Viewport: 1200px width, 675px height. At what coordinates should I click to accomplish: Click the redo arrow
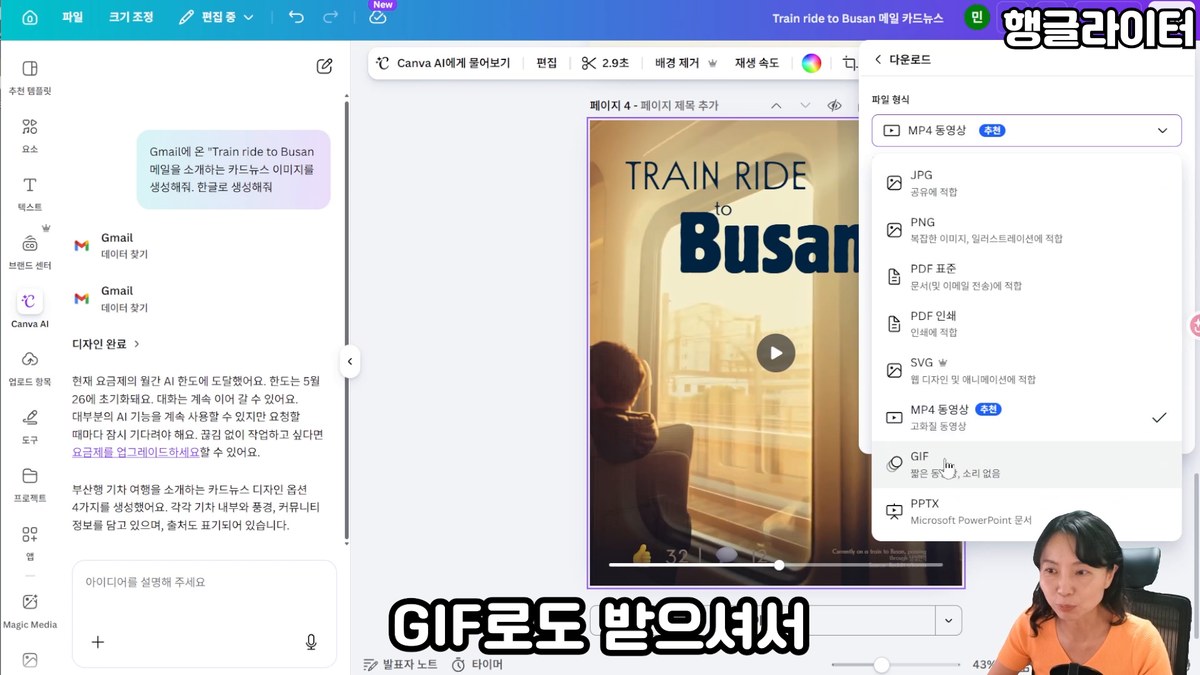pyautogui.click(x=331, y=17)
